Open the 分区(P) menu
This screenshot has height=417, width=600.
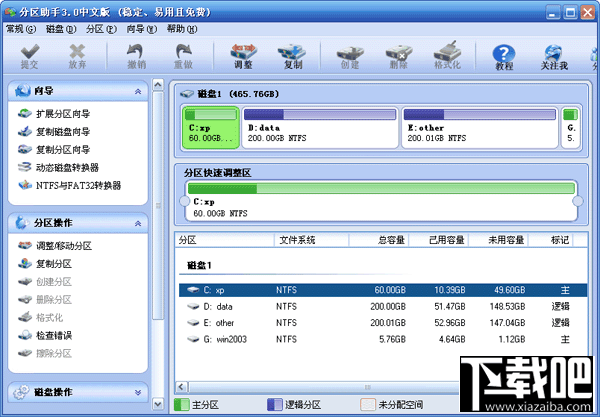[101, 29]
